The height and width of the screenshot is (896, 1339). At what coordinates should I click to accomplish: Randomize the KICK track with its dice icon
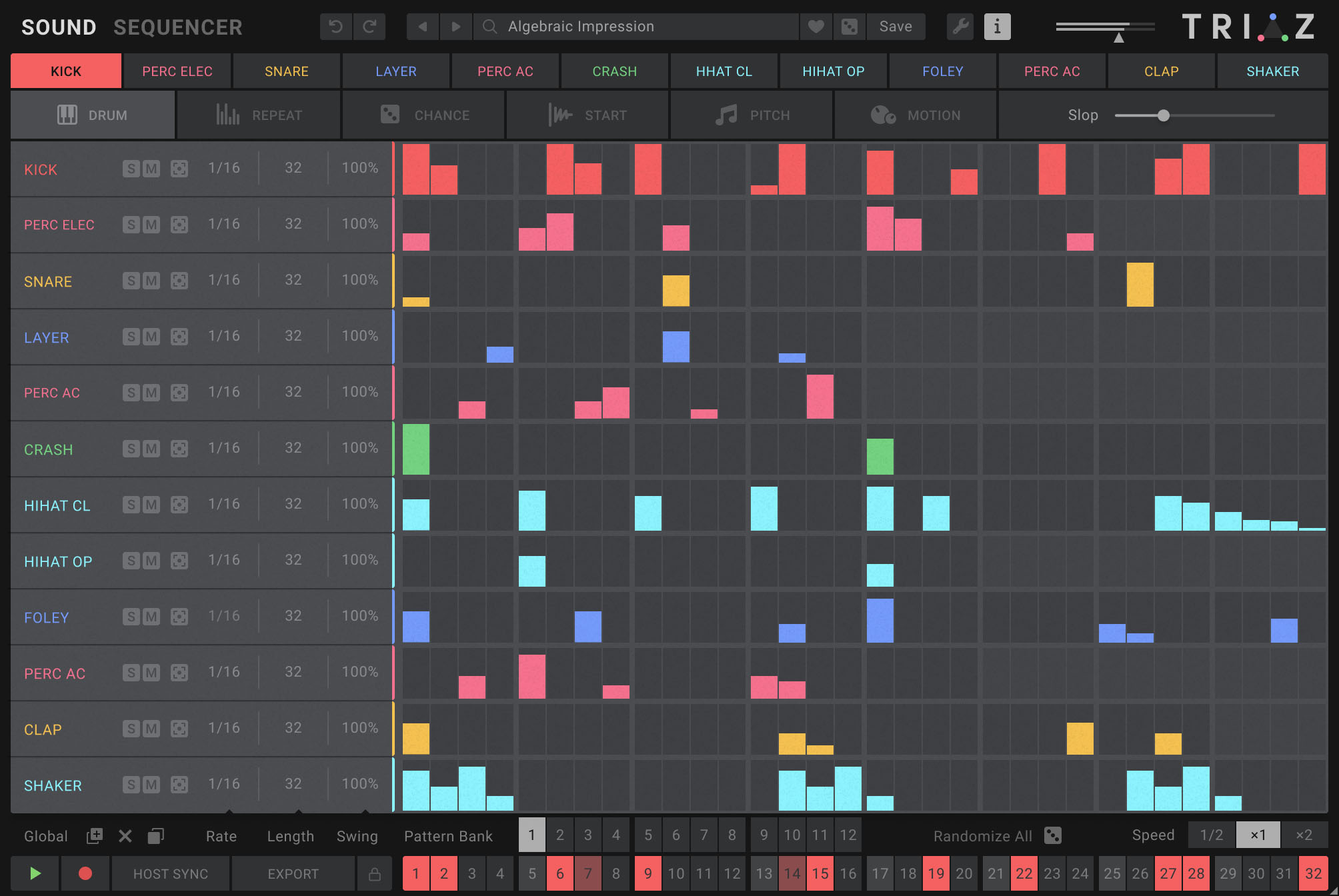[179, 169]
